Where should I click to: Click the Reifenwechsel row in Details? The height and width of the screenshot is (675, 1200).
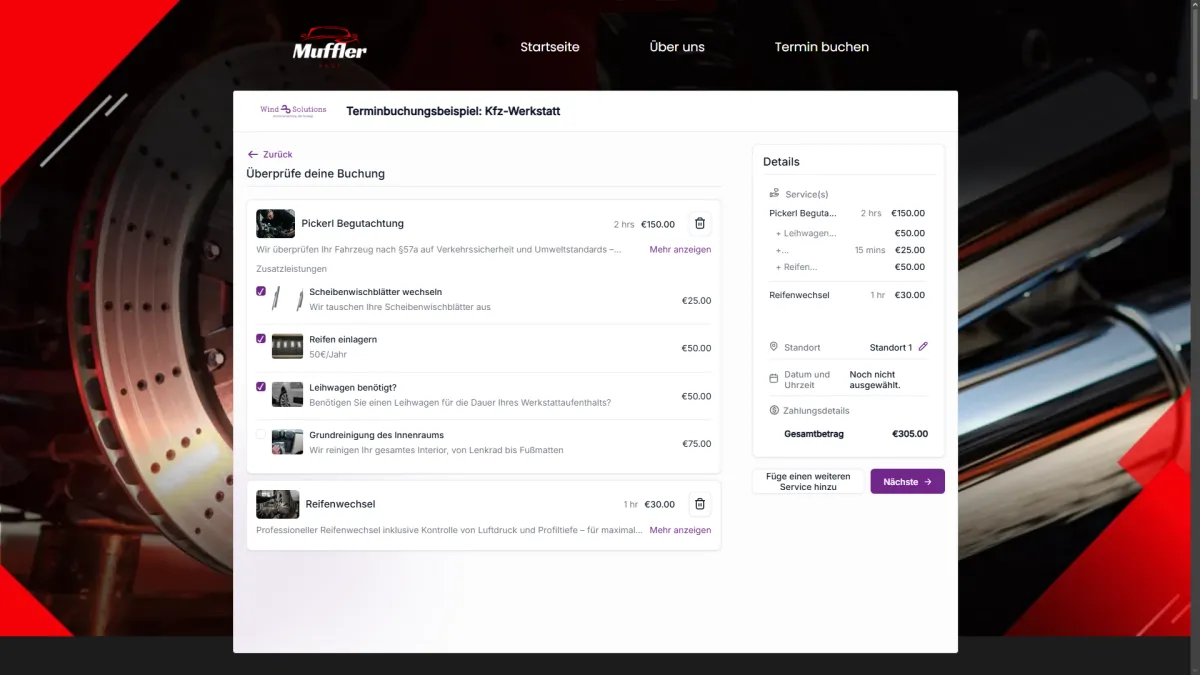click(847, 295)
